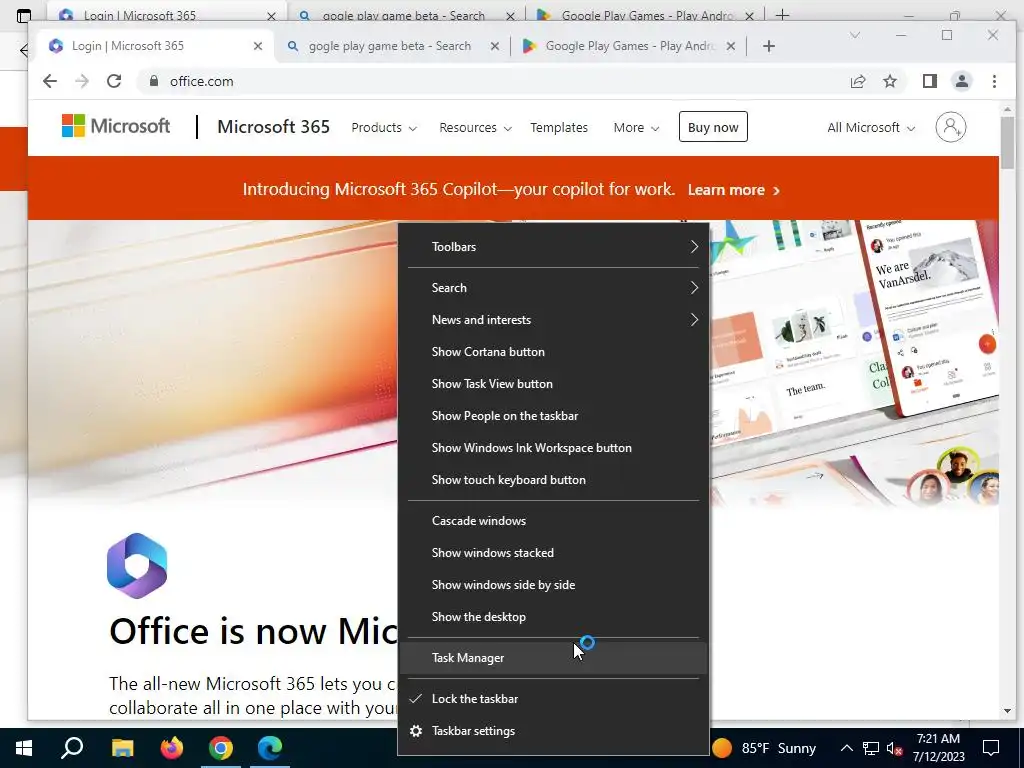
Task: Open Chrome's three-dot menu
Action: (994, 81)
